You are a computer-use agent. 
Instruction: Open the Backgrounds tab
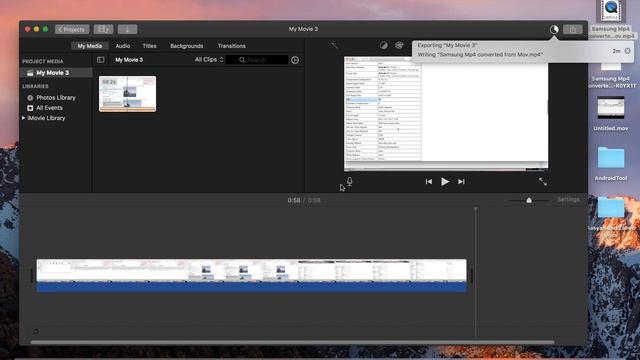click(187, 46)
